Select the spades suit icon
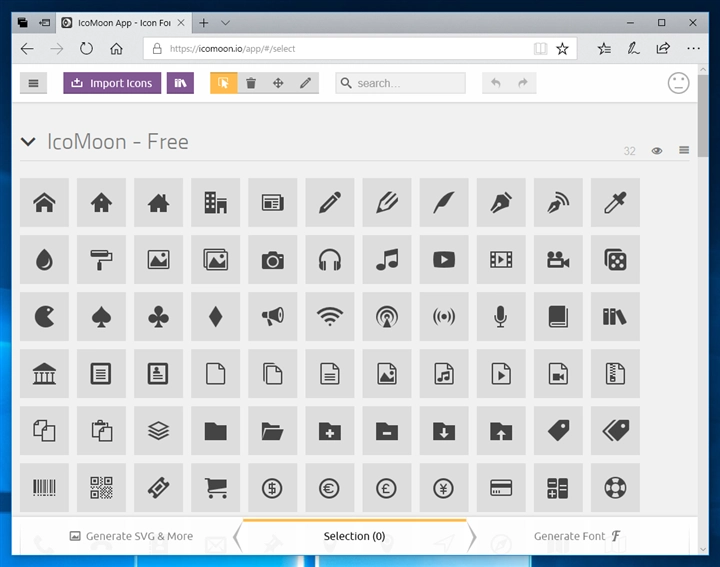The height and width of the screenshot is (567, 720). point(101,316)
